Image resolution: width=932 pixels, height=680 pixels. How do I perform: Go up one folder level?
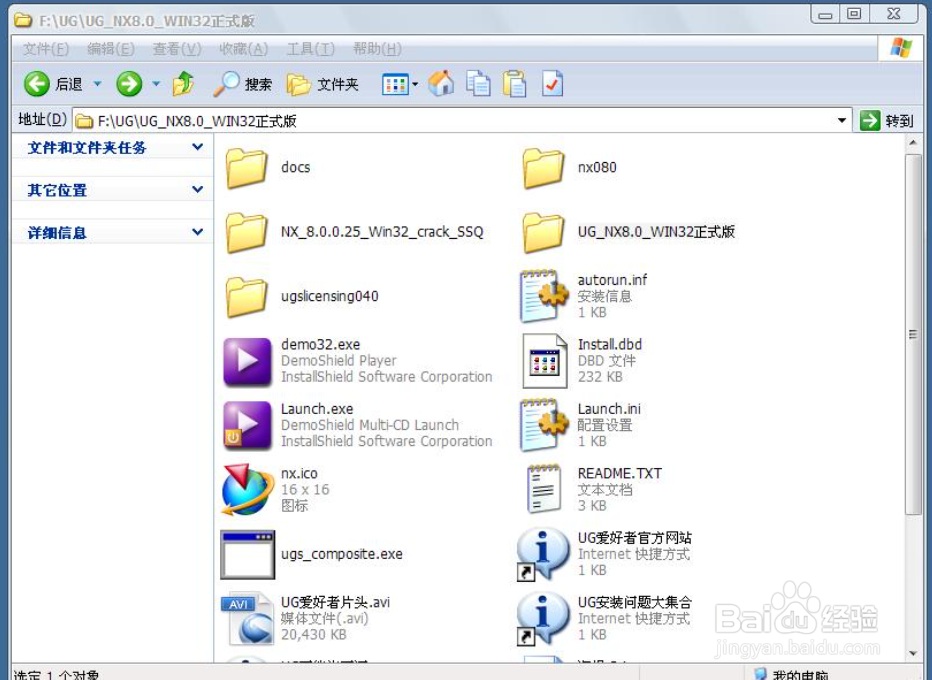coord(184,84)
